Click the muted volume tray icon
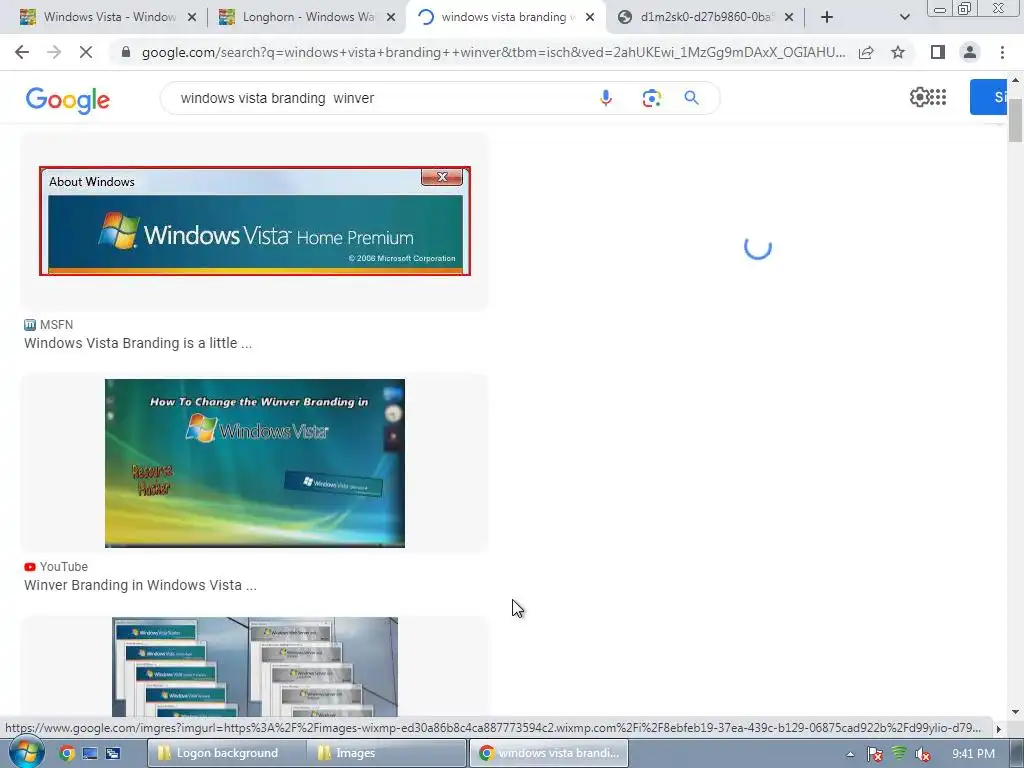The width and height of the screenshot is (1024, 768). tap(923, 754)
